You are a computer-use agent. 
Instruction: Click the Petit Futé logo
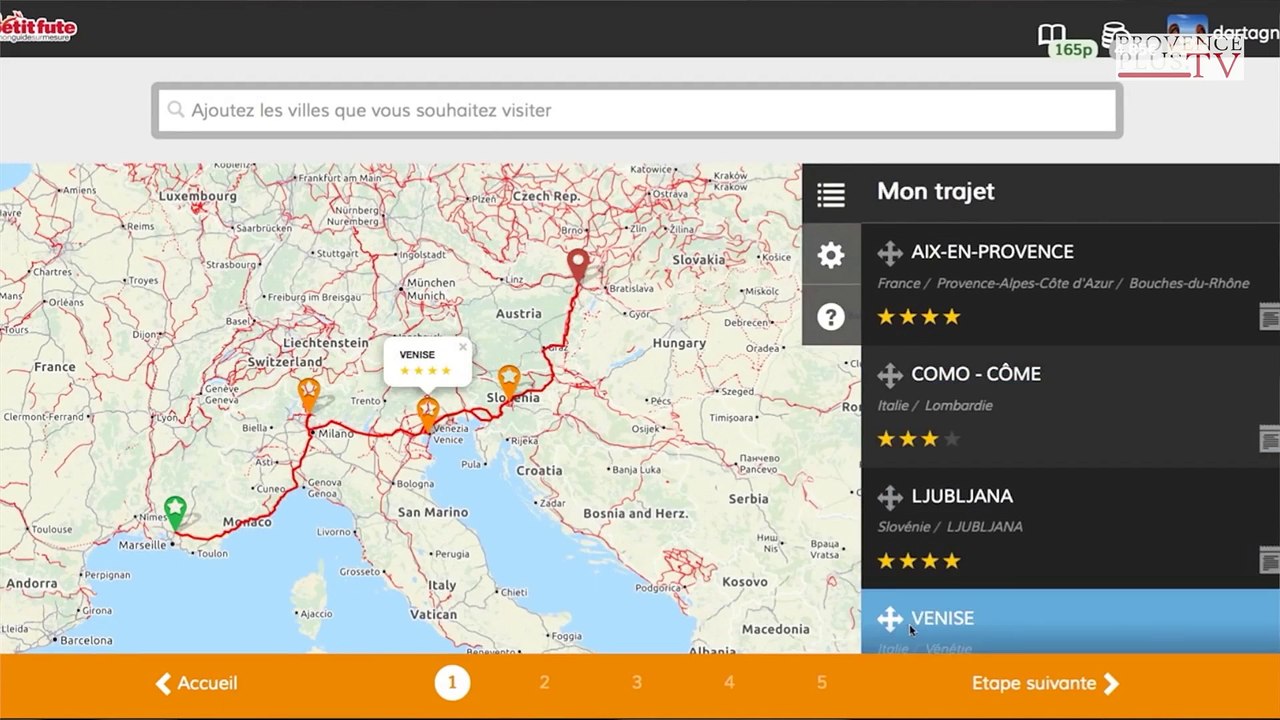(37, 27)
